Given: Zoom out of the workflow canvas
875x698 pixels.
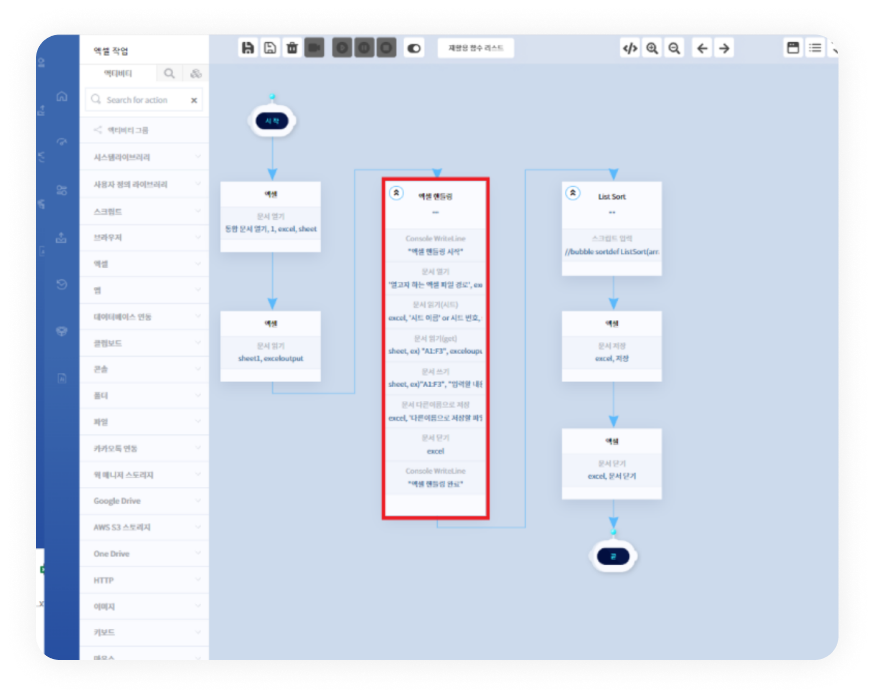Looking at the screenshot, I should (x=674, y=48).
